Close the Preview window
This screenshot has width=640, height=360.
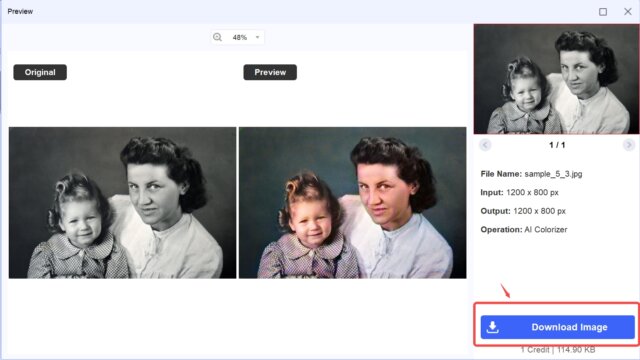point(628,11)
